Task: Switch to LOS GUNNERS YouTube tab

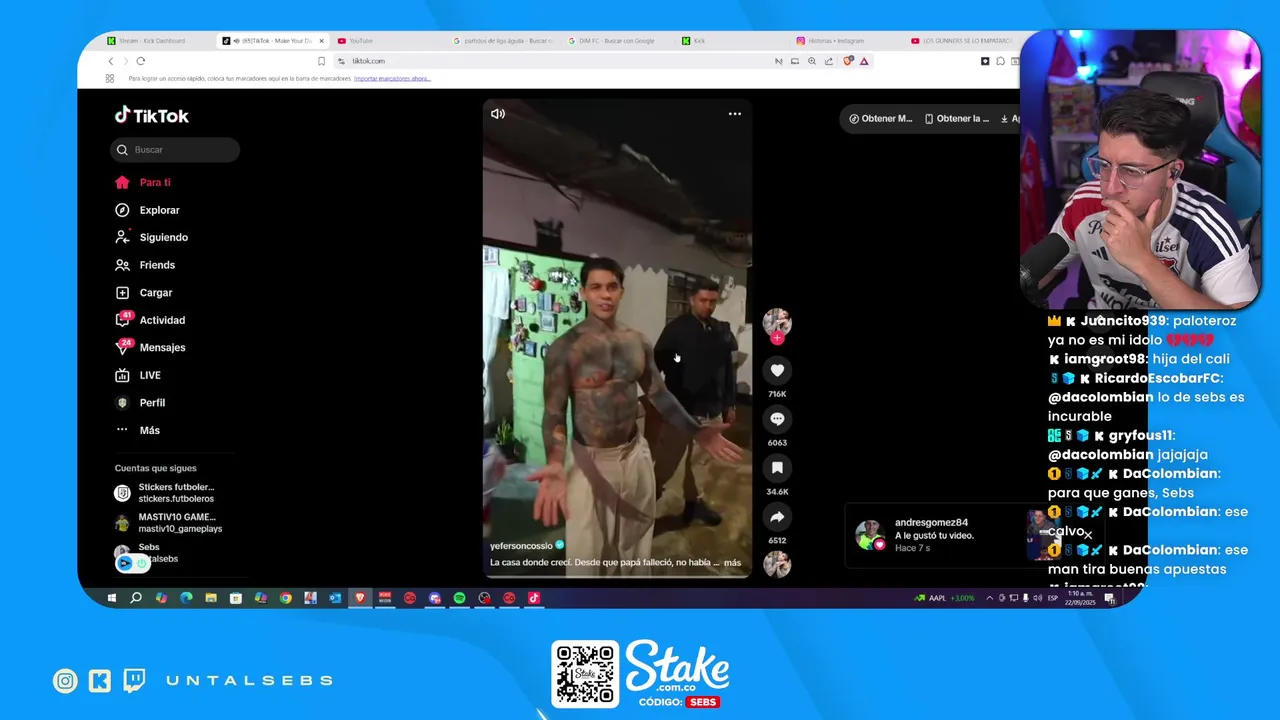Action: (x=960, y=41)
